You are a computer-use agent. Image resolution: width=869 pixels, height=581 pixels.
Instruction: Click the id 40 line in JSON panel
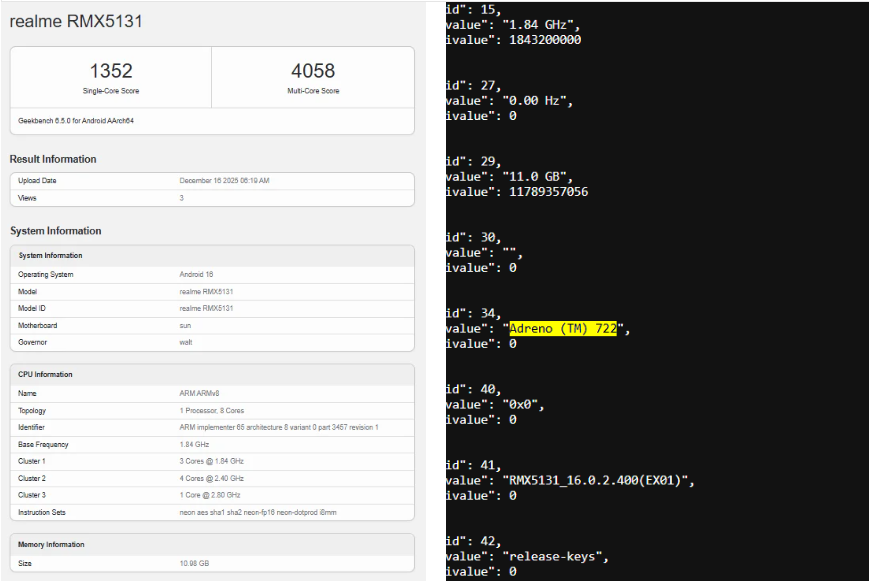click(x=474, y=389)
